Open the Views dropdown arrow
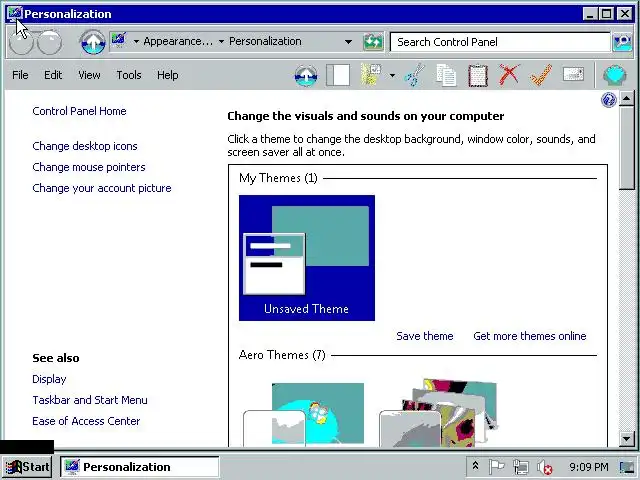Viewport: 640px width, 480px height. [392, 75]
